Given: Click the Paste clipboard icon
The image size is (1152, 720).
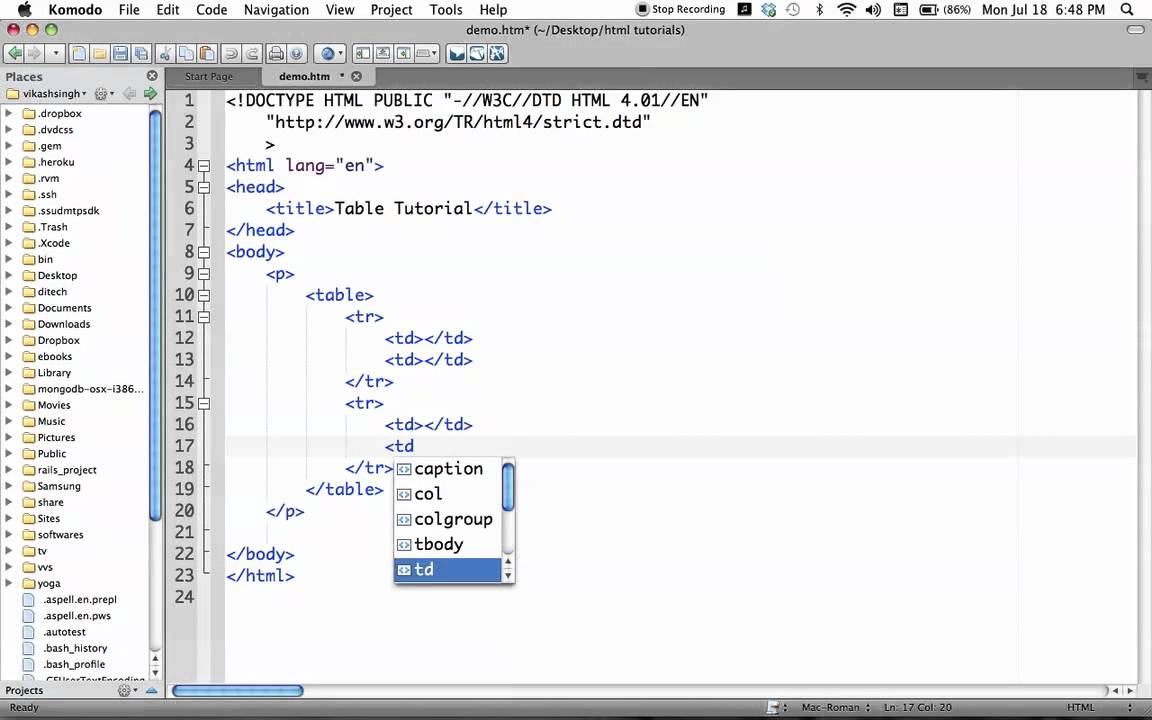Looking at the screenshot, I should point(207,54).
